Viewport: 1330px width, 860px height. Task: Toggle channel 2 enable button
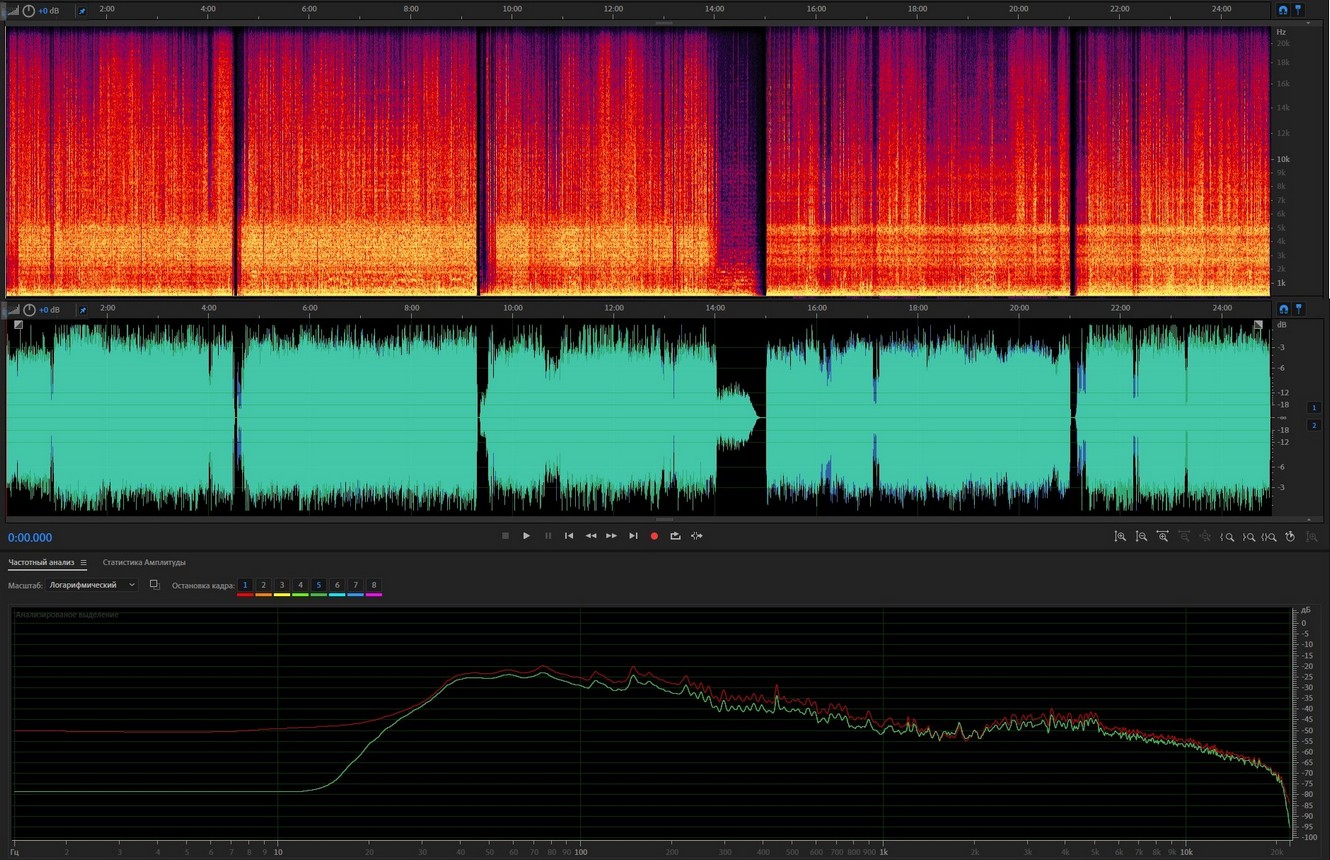(x=1314, y=425)
